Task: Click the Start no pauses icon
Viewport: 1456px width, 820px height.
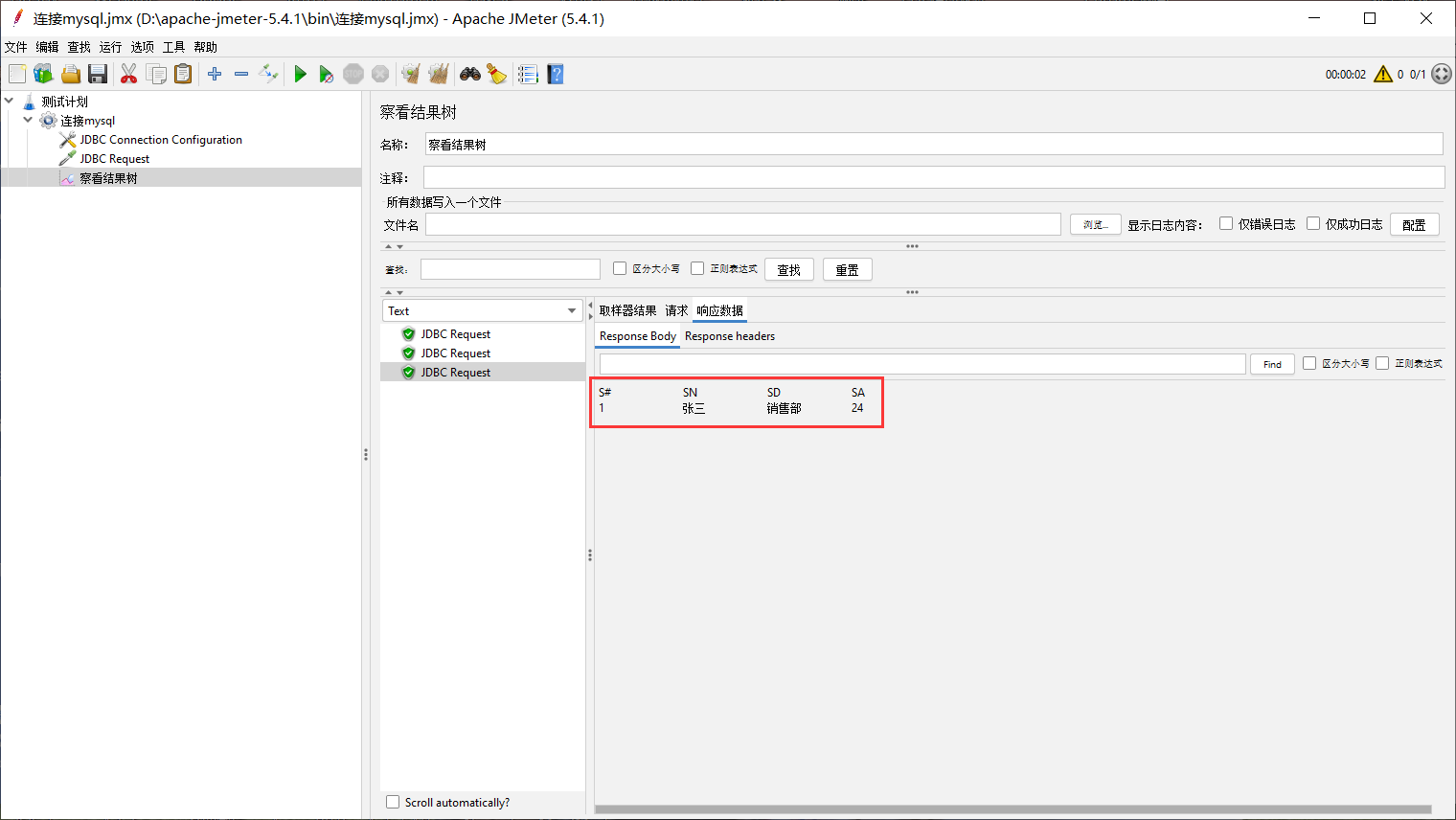Action: [x=326, y=74]
